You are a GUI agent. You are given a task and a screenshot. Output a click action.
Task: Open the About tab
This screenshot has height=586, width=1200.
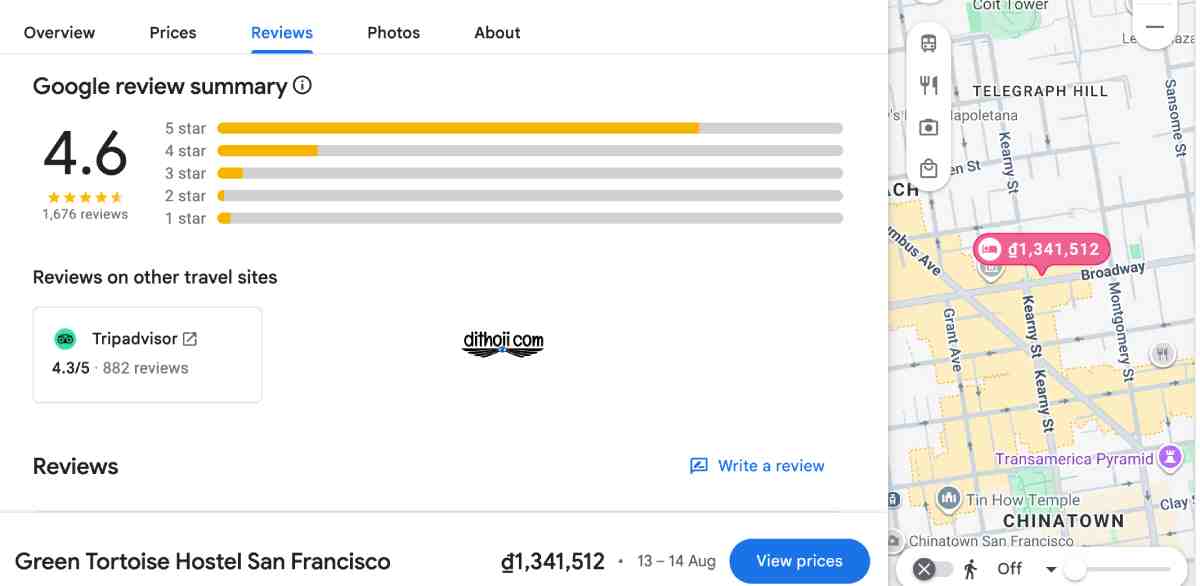click(497, 32)
